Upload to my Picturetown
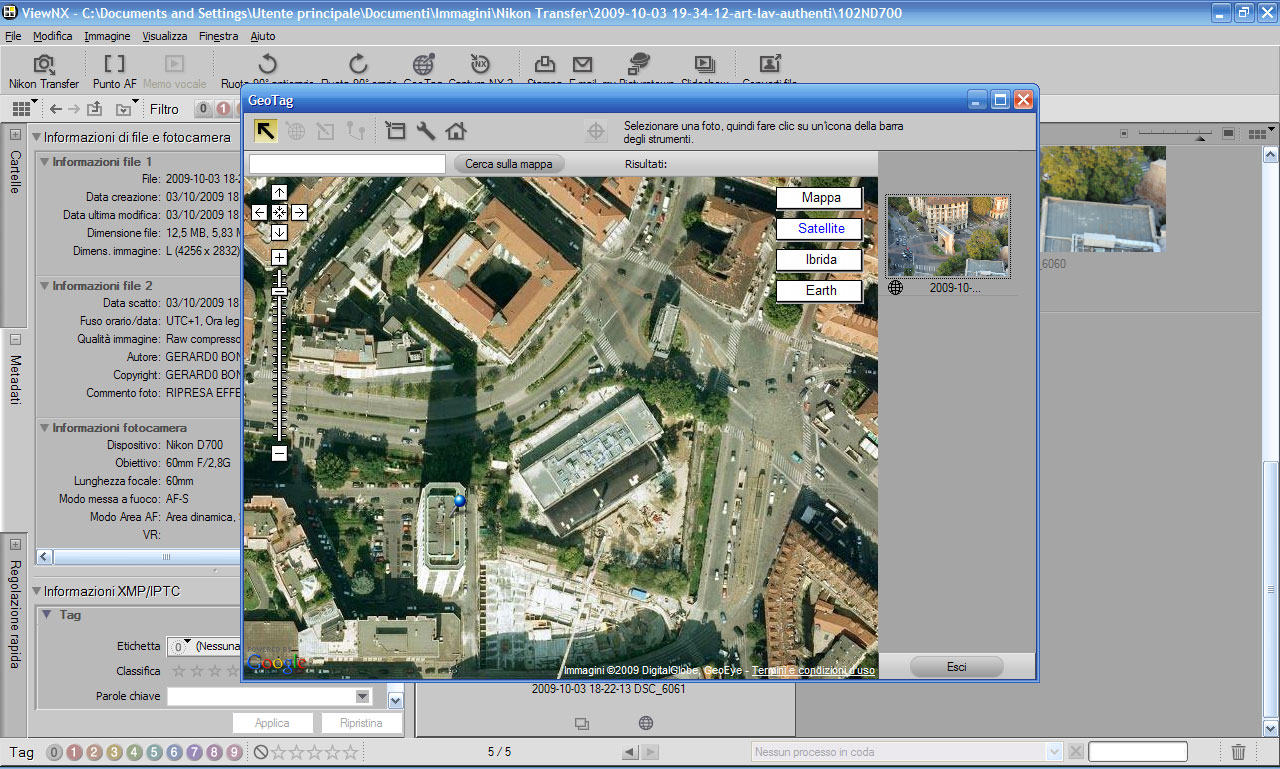The image size is (1280, 769). click(638, 64)
